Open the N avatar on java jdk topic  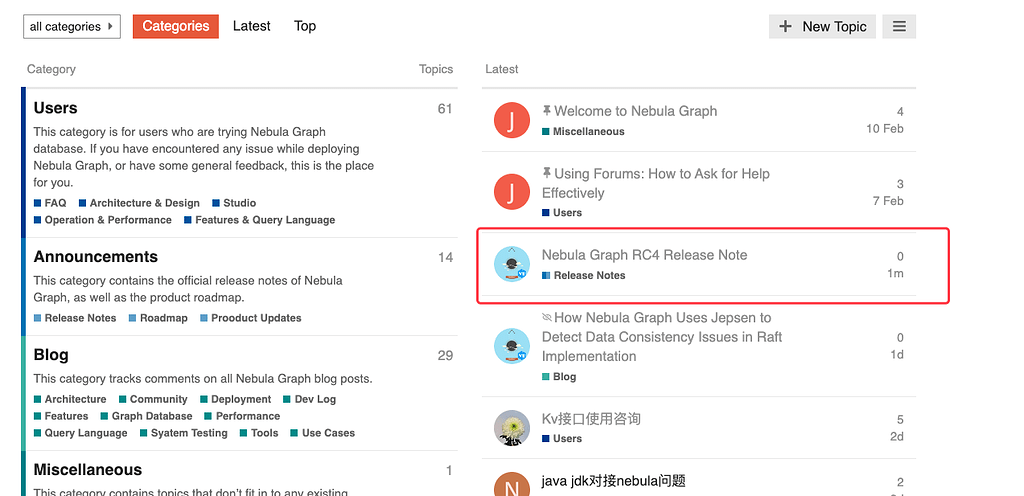[511, 484]
